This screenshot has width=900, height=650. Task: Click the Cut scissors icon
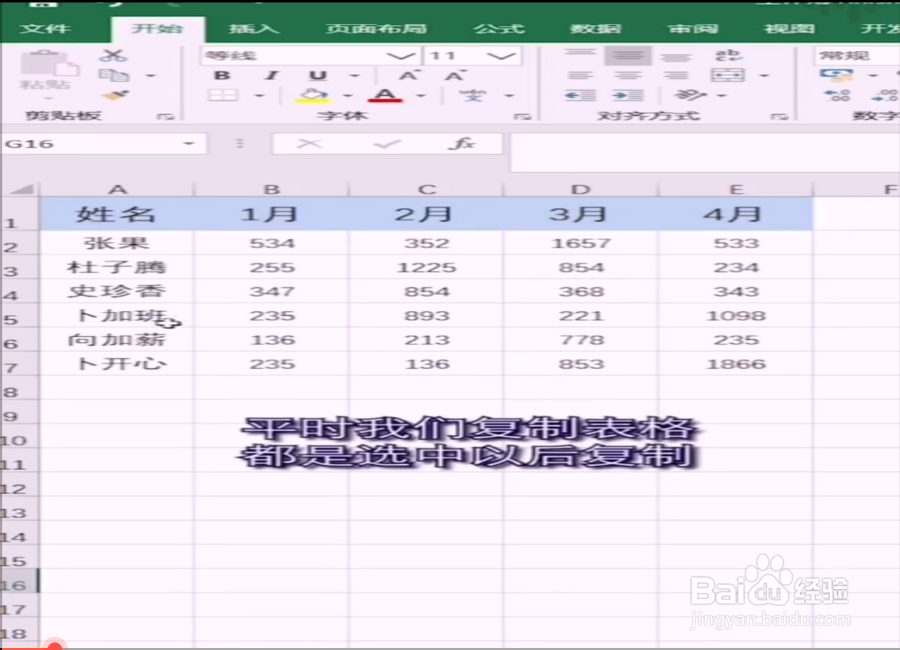pos(113,56)
